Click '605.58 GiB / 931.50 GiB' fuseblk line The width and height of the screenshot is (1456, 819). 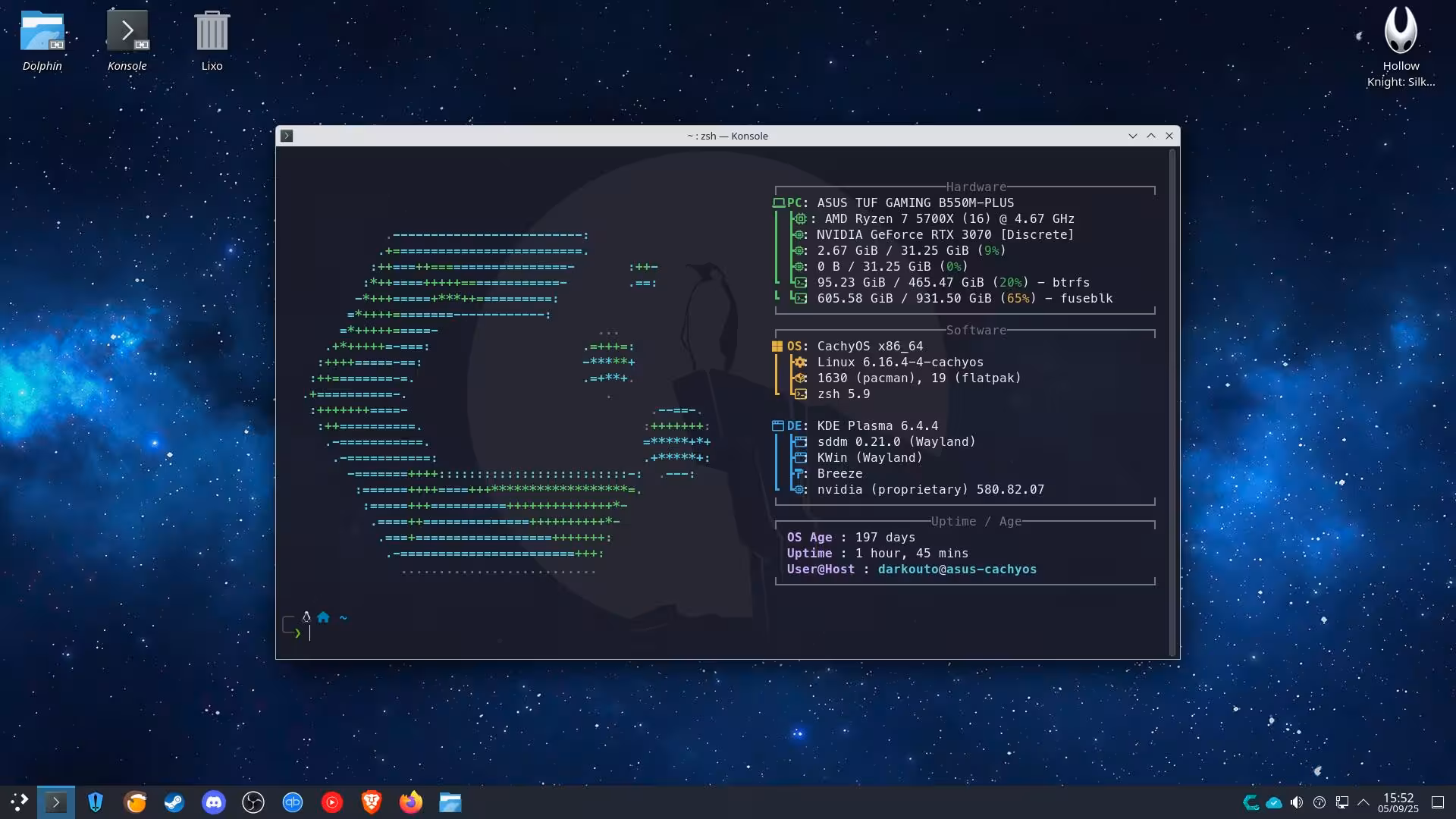point(965,298)
